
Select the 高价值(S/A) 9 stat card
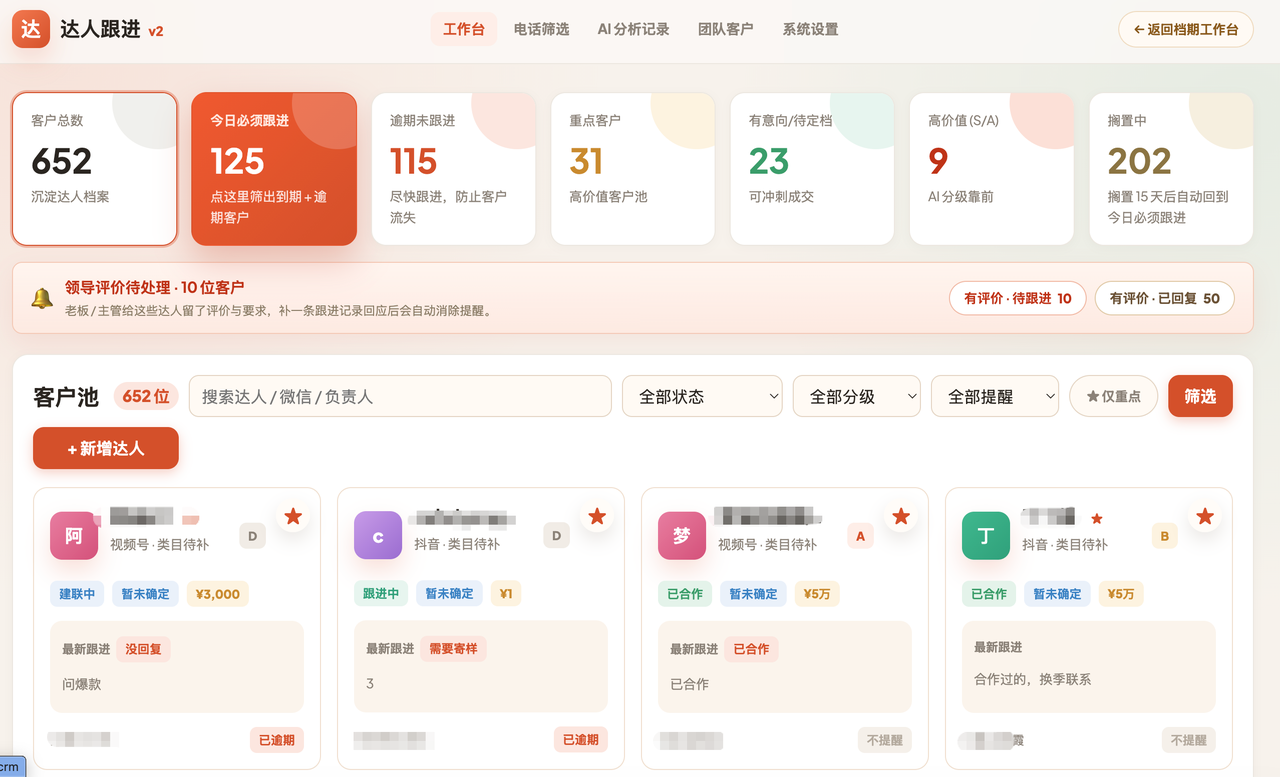tap(992, 169)
